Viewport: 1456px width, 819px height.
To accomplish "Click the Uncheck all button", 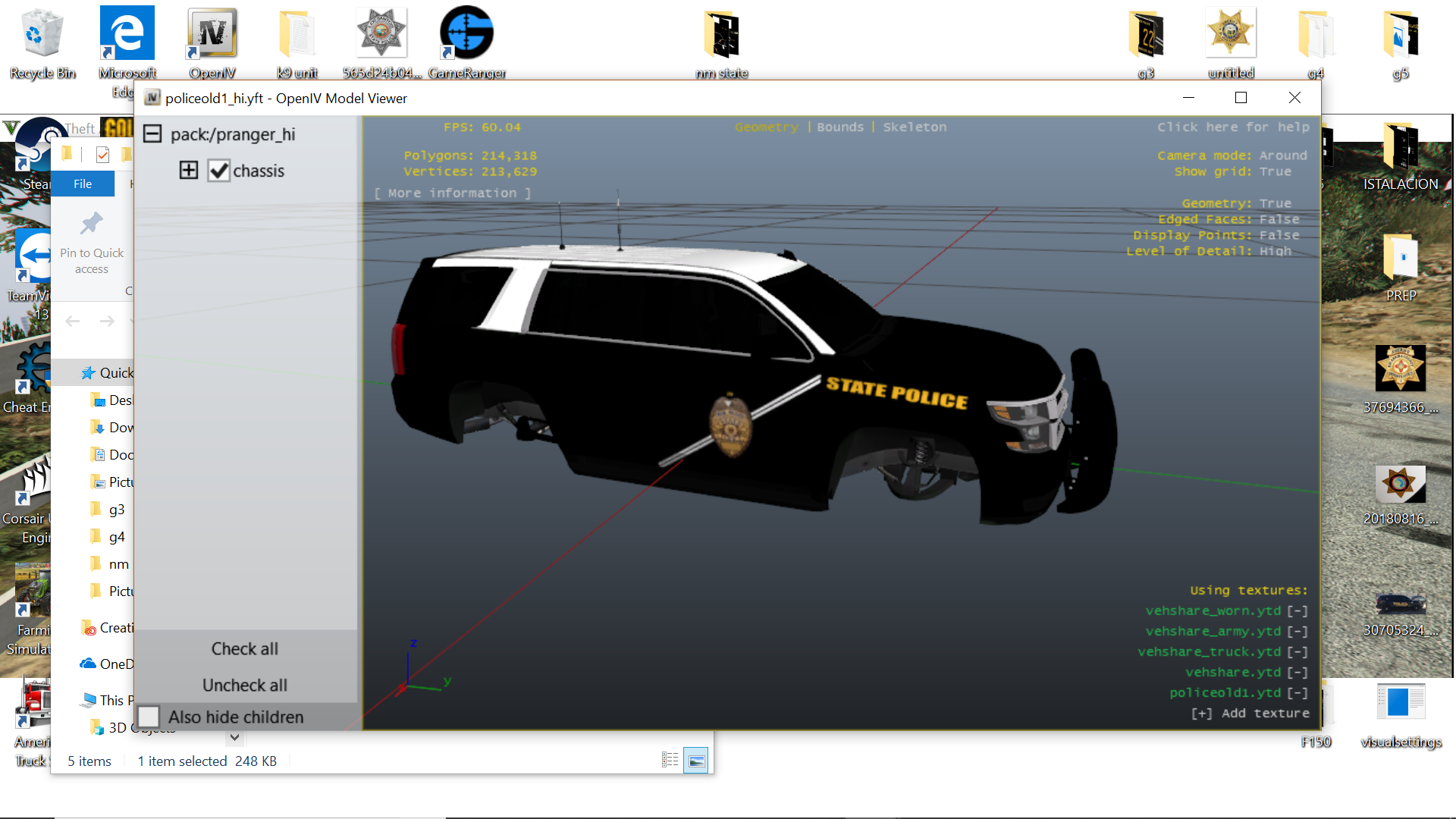I will click(x=244, y=685).
